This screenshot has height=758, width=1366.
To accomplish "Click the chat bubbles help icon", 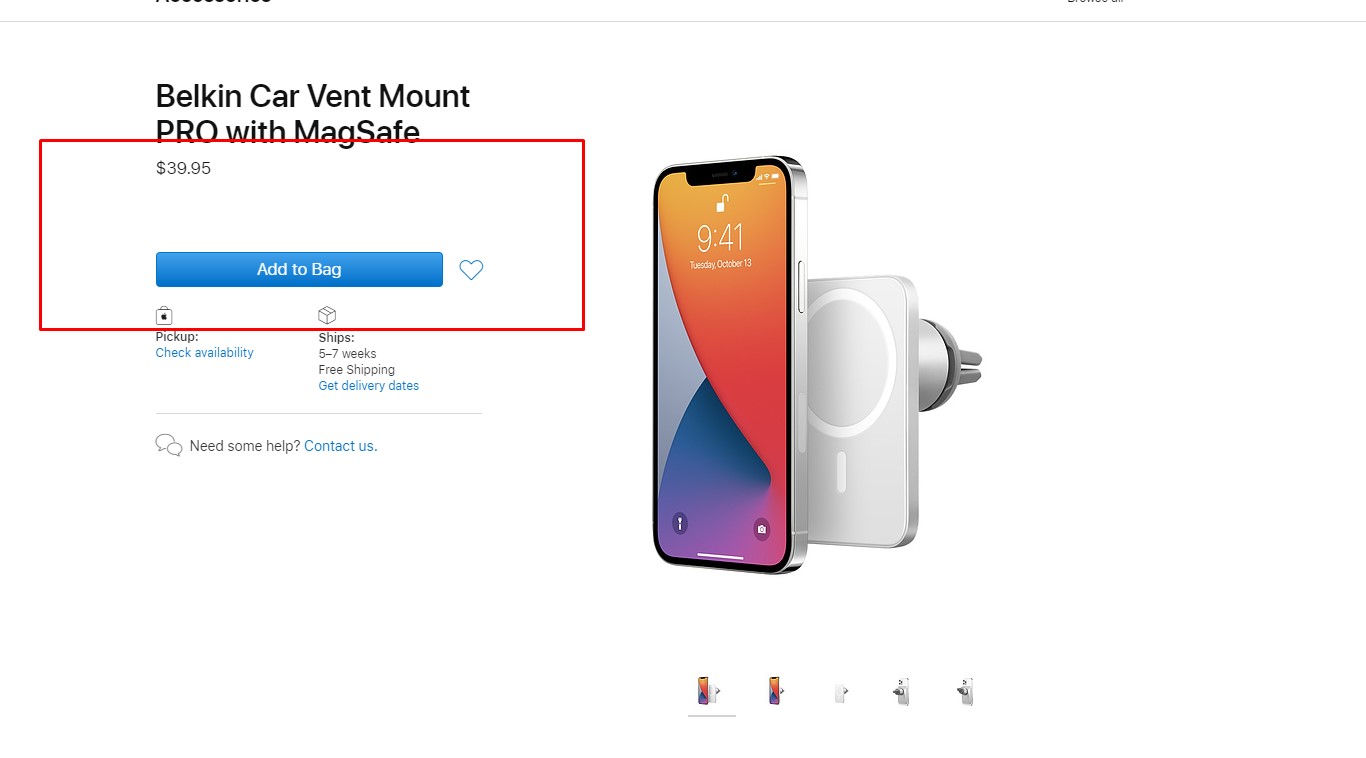I will pyautogui.click(x=169, y=445).
